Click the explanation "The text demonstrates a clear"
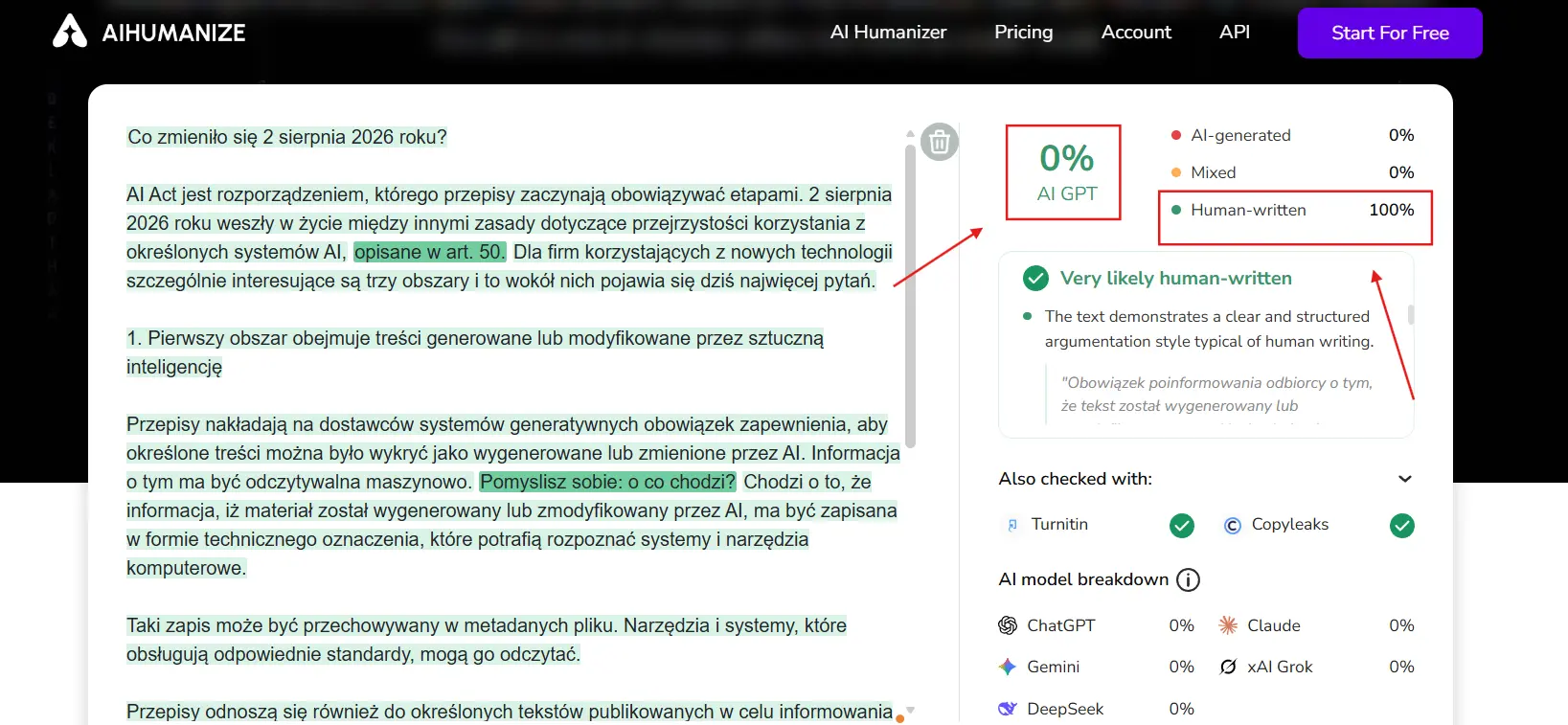 pos(1209,329)
